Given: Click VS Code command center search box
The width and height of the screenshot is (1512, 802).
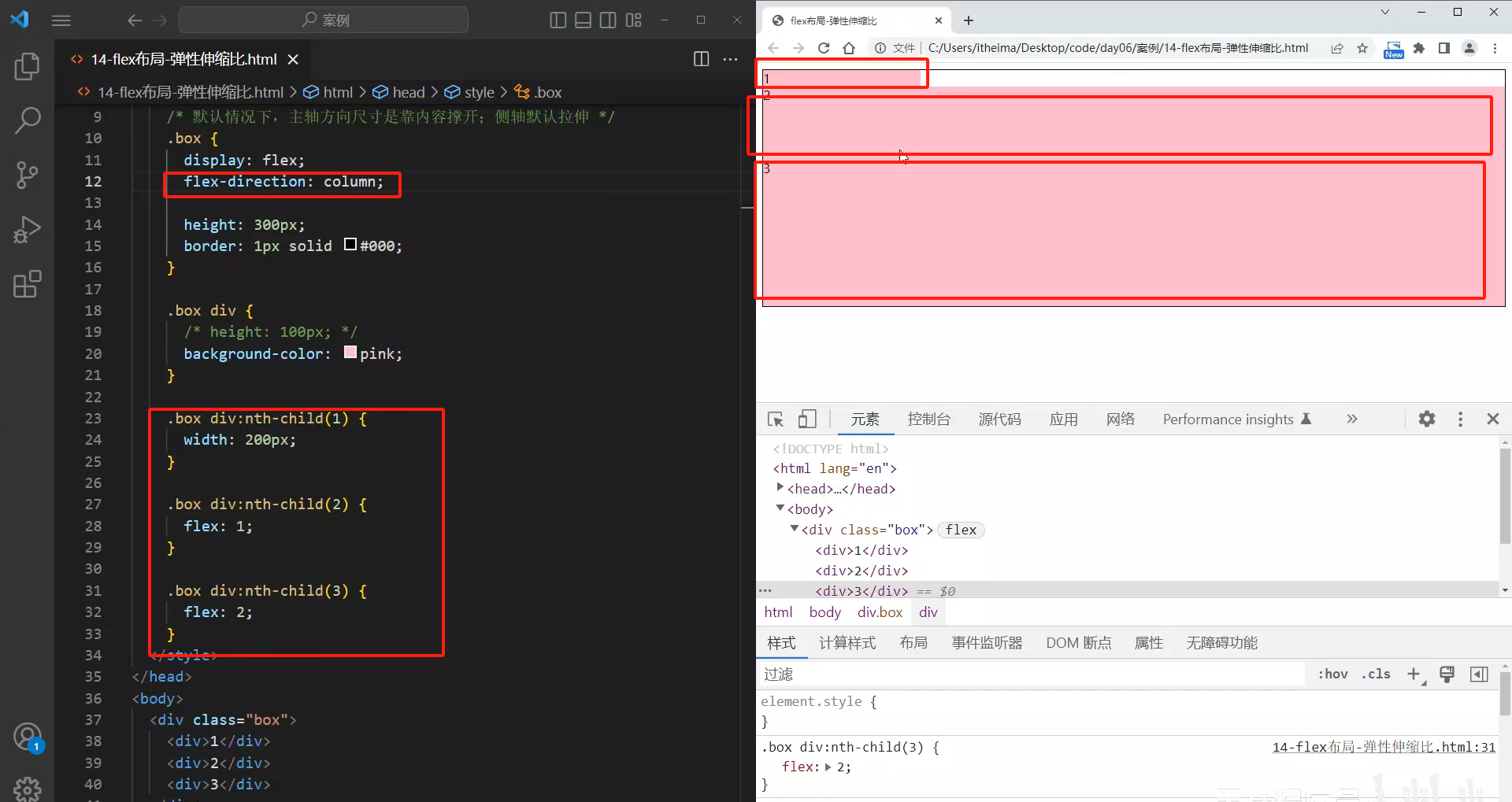Looking at the screenshot, I should click(x=324, y=20).
